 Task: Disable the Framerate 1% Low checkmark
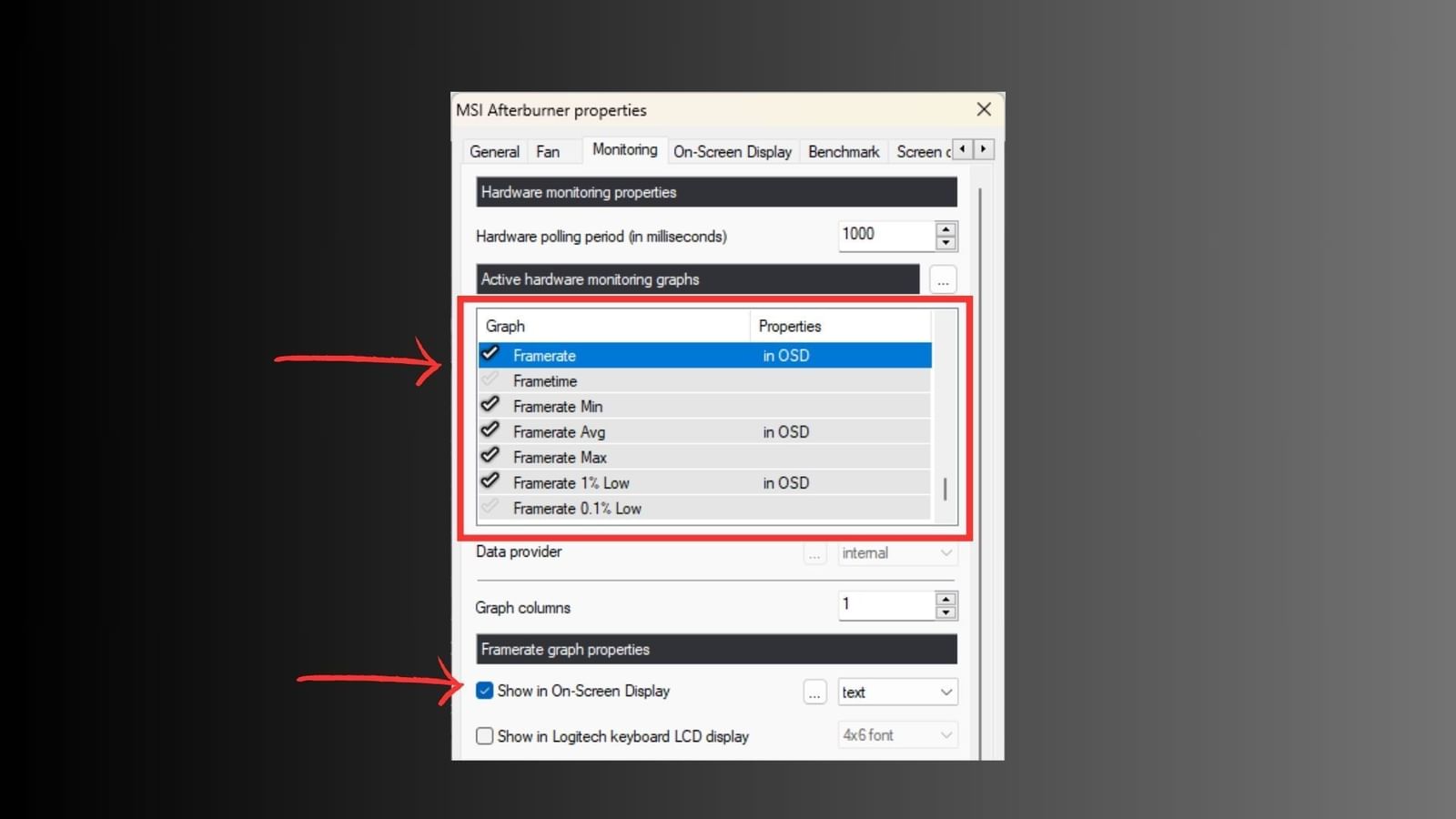490,481
